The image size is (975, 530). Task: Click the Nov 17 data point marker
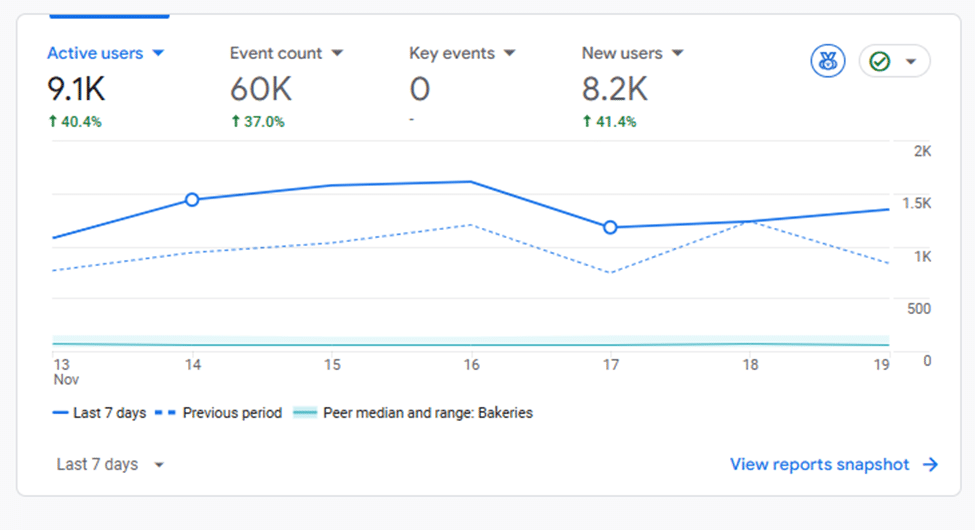point(610,227)
